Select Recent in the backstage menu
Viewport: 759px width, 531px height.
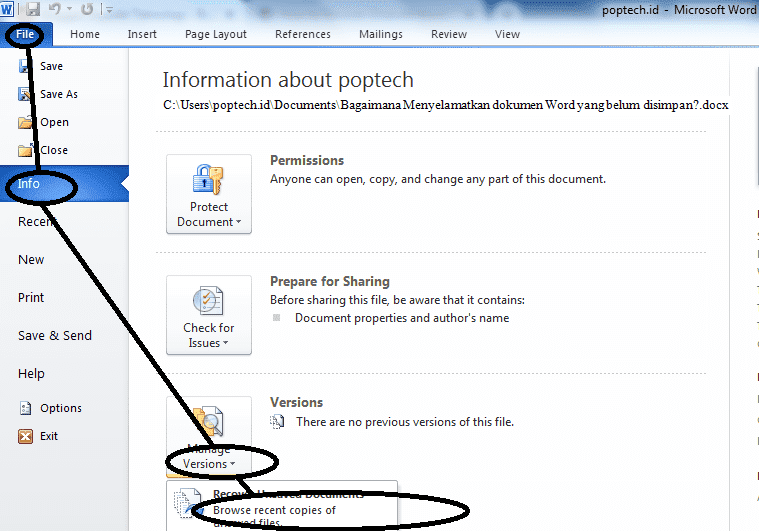(x=37, y=222)
